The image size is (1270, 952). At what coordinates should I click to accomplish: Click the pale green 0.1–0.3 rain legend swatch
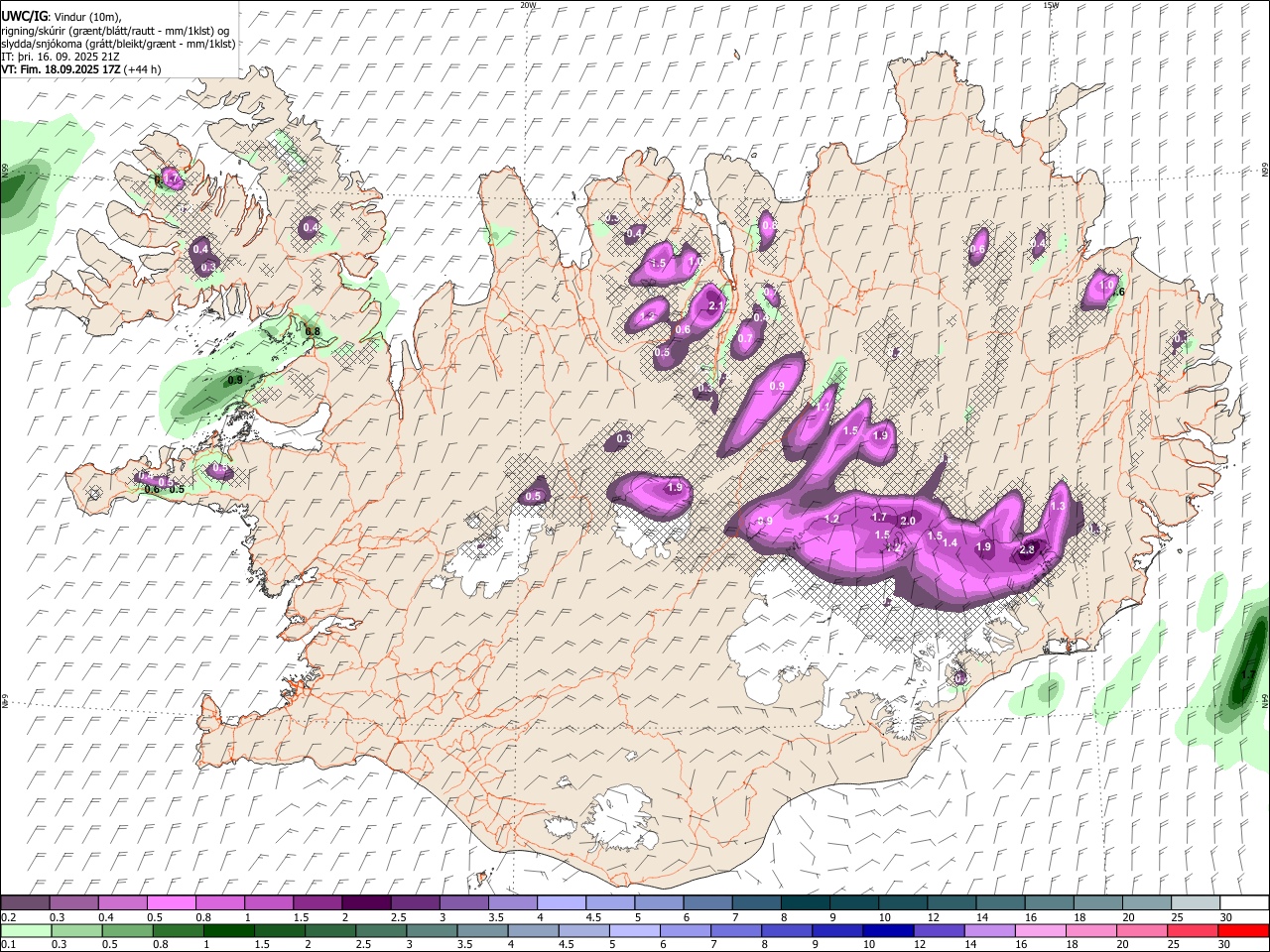coord(26,930)
